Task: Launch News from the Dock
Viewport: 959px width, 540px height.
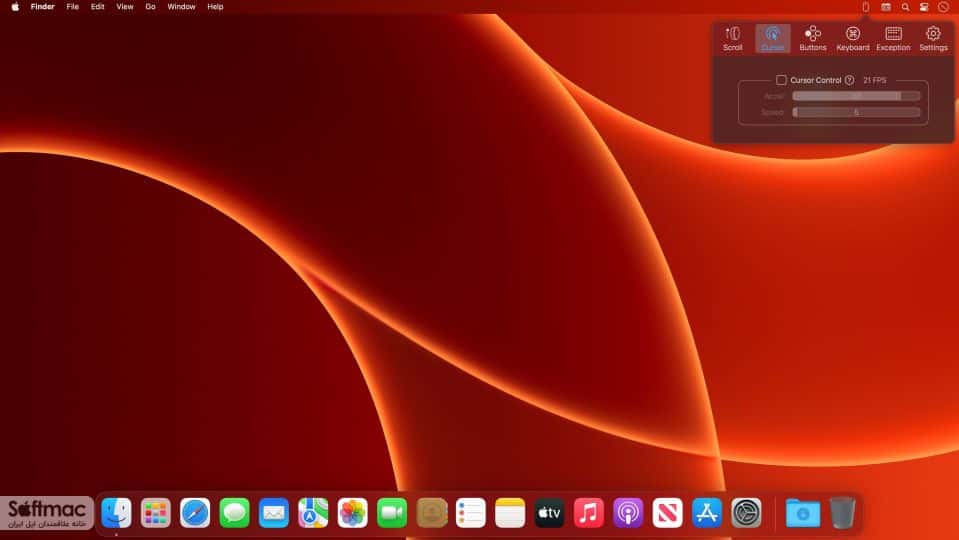Action: coord(667,512)
